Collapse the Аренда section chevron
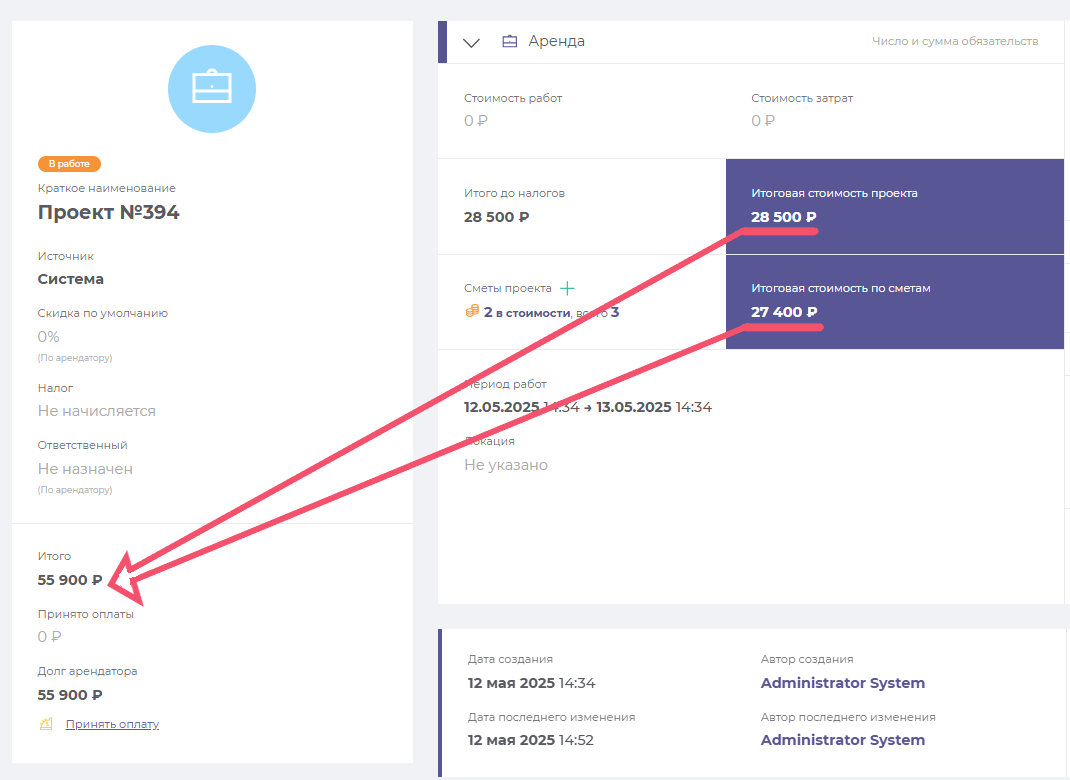Viewport: 1070px width, 780px height. pos(472,42)
